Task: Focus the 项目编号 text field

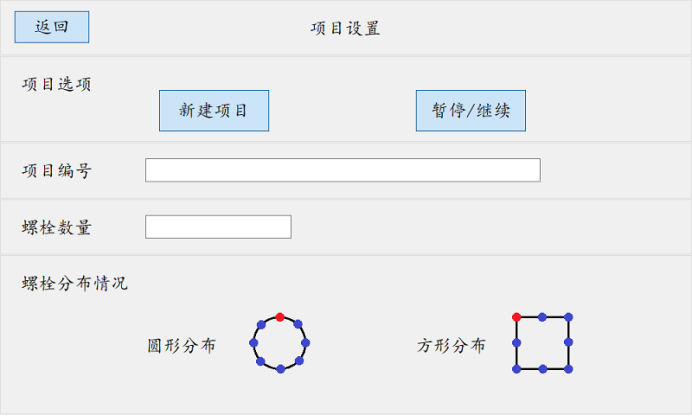Action: [x=342, y=170]
